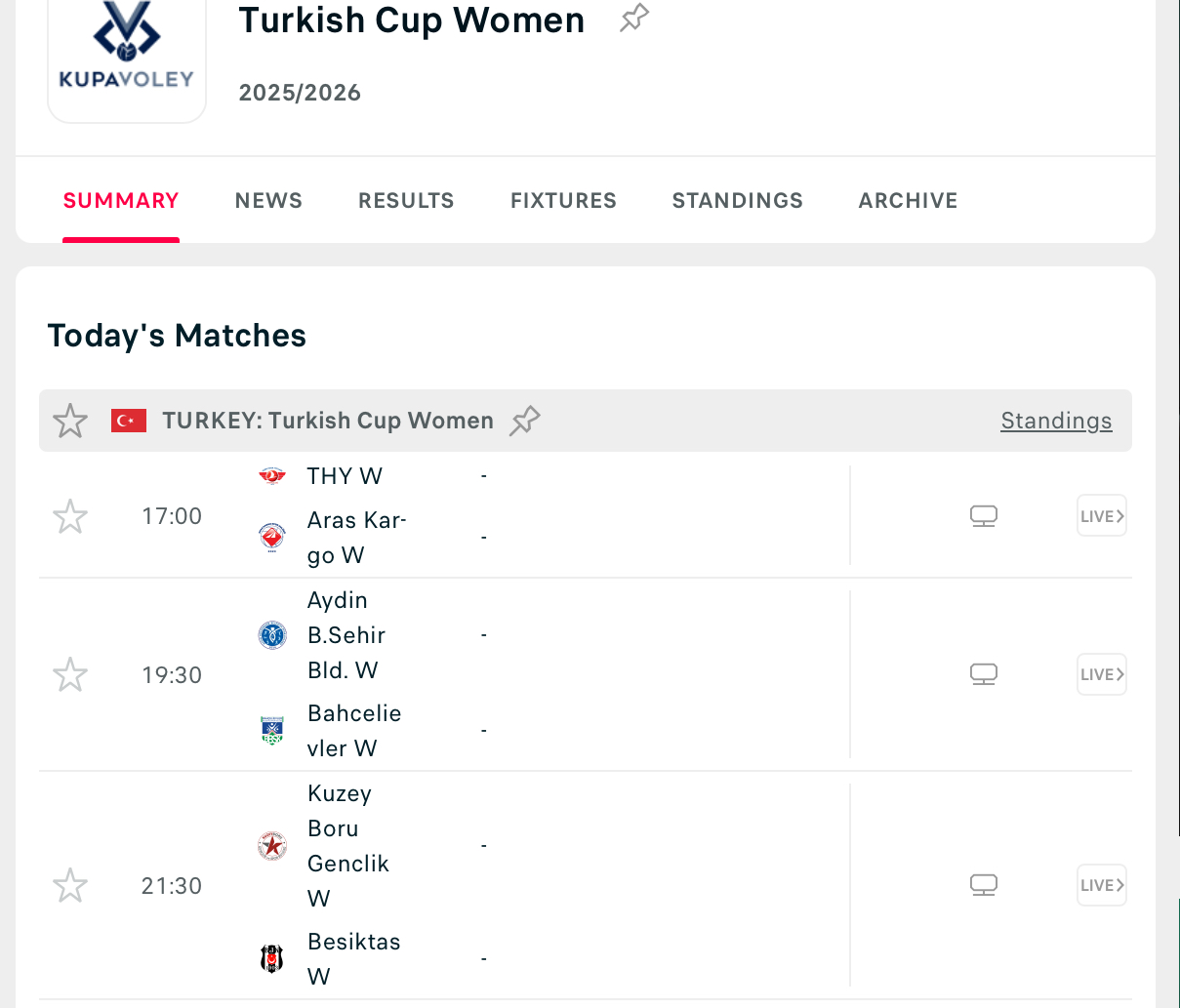Pin the TURKEY: Turkish Cup Women league row

(x=525, y=421)
